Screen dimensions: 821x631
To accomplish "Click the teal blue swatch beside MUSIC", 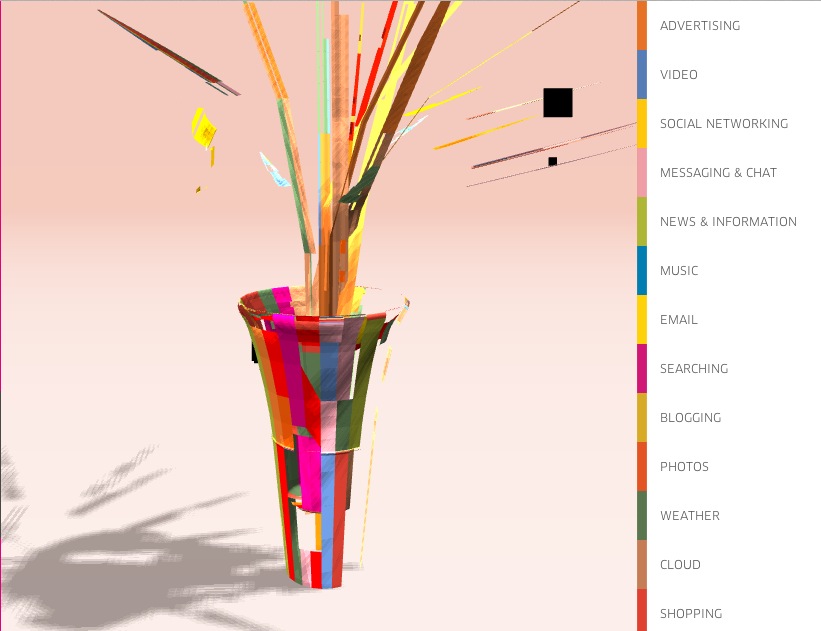I will tap(641, 271).
